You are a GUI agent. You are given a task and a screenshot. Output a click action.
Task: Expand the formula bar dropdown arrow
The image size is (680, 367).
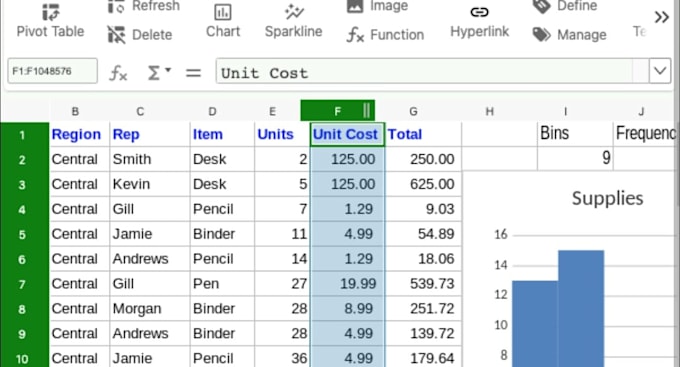(660, 71)
